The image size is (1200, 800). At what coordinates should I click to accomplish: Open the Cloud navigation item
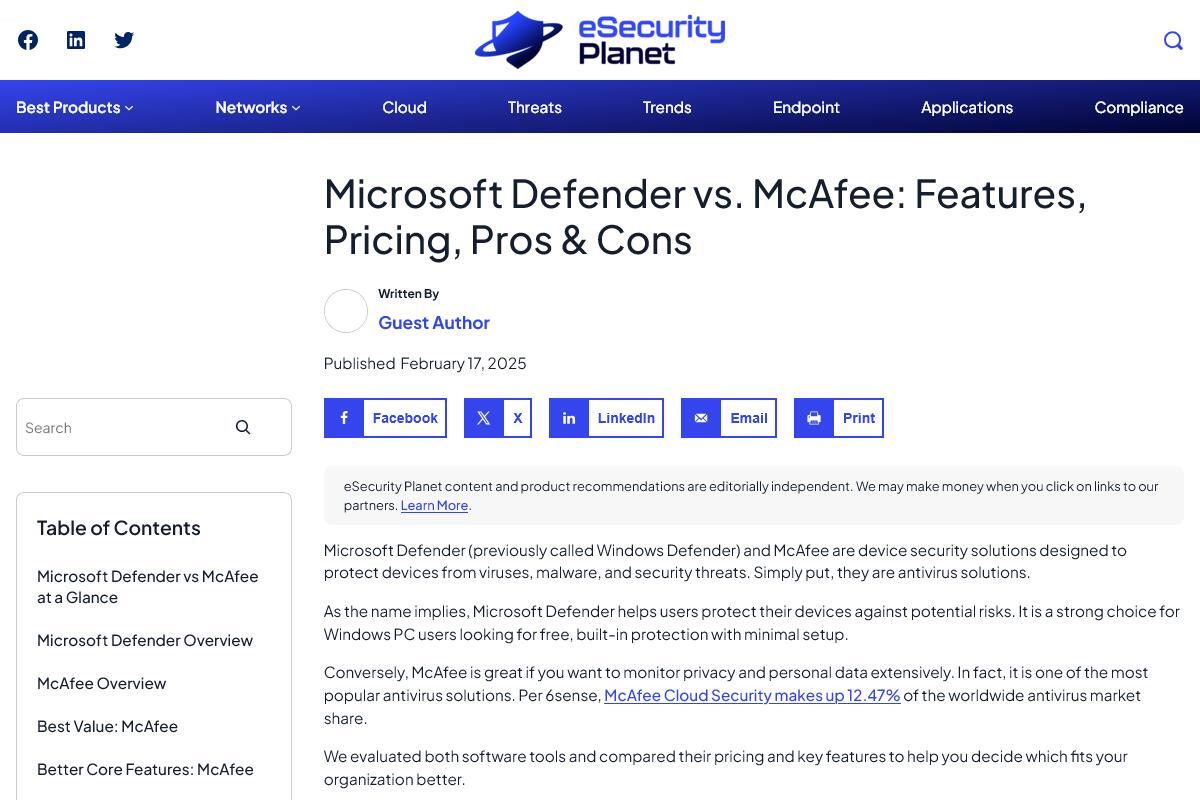(x=404, y=107)
